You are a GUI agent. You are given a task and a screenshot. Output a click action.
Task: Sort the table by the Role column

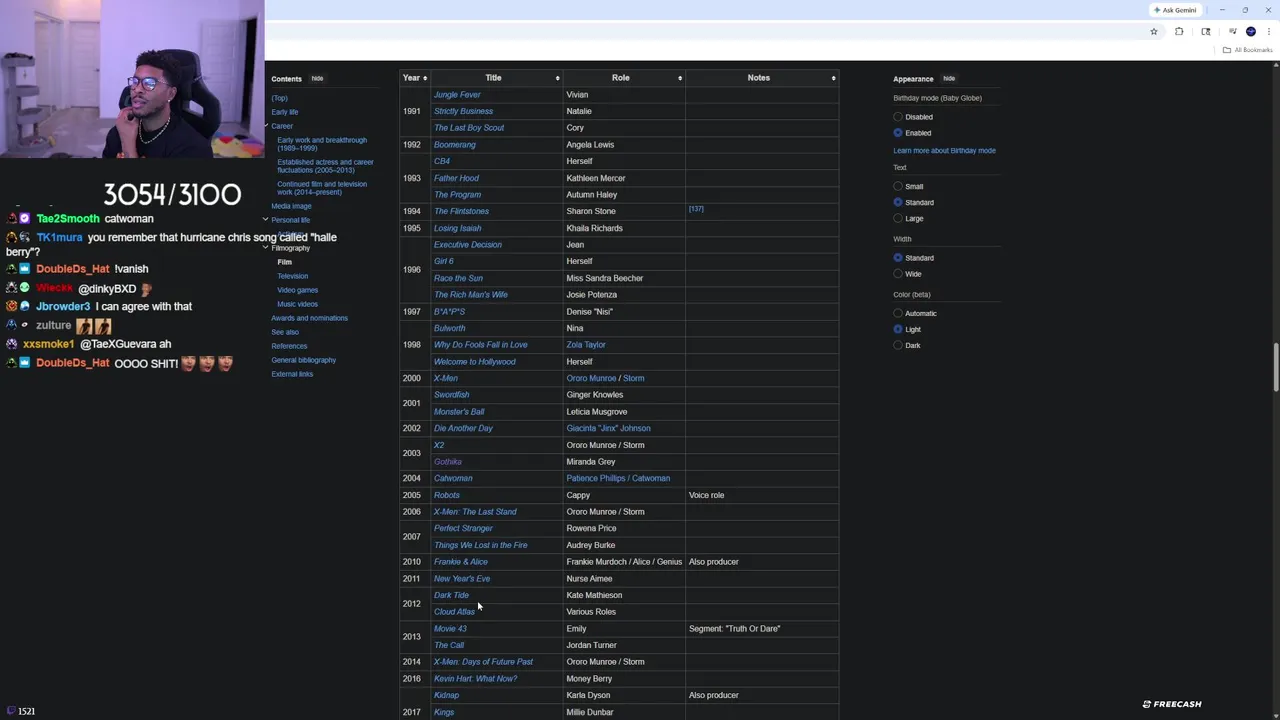[x=624, y=78]
